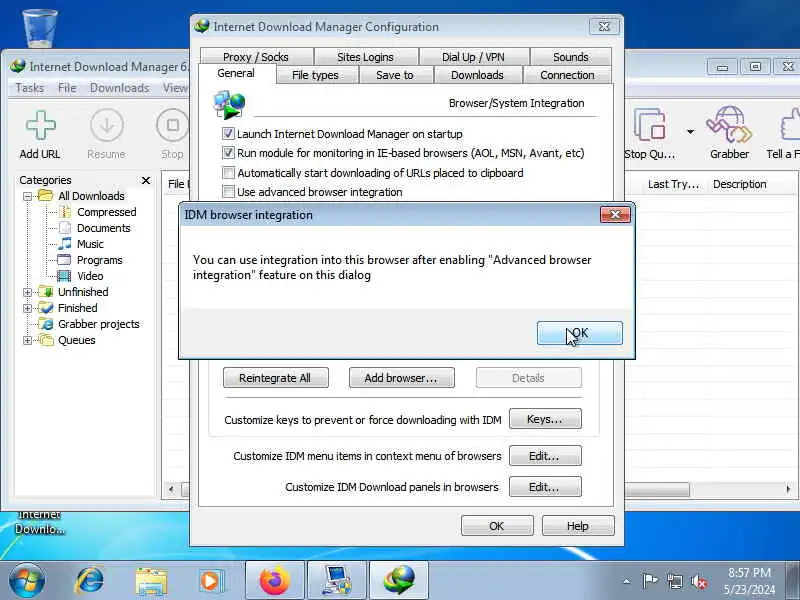Toggle Run module for monitoring IE-based browsers
The height and width of the screenshot is (600, 800).
point(228,153)
